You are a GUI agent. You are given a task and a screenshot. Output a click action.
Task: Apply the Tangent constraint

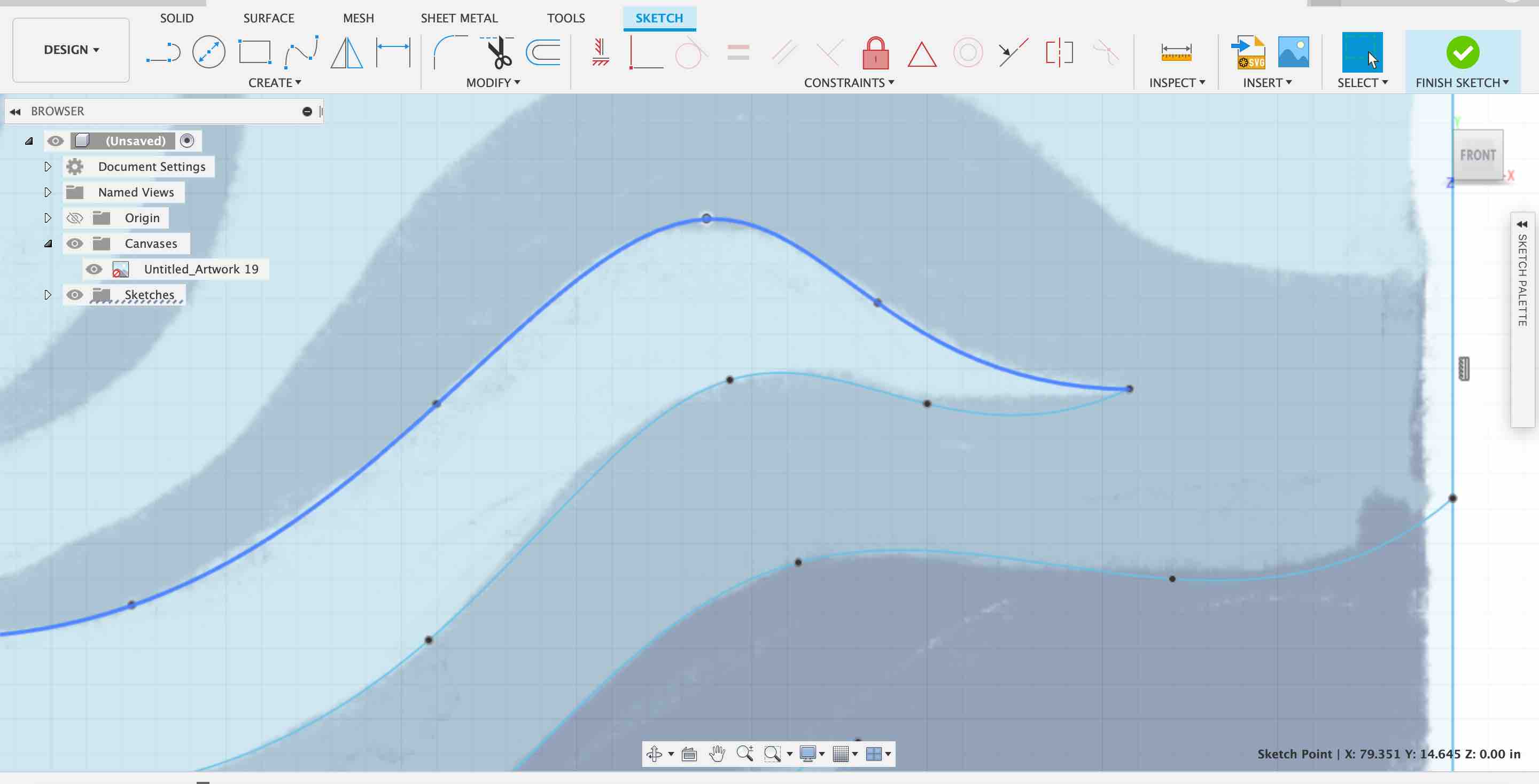[x=691, y=52]
